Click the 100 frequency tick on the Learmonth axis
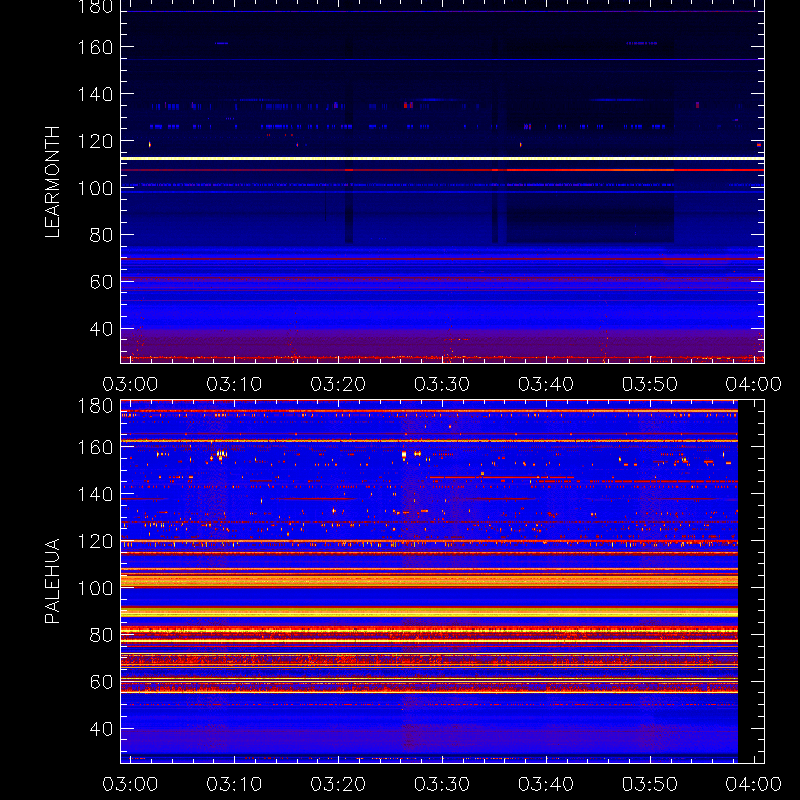The image size is (800, 800). pos(95,188)
